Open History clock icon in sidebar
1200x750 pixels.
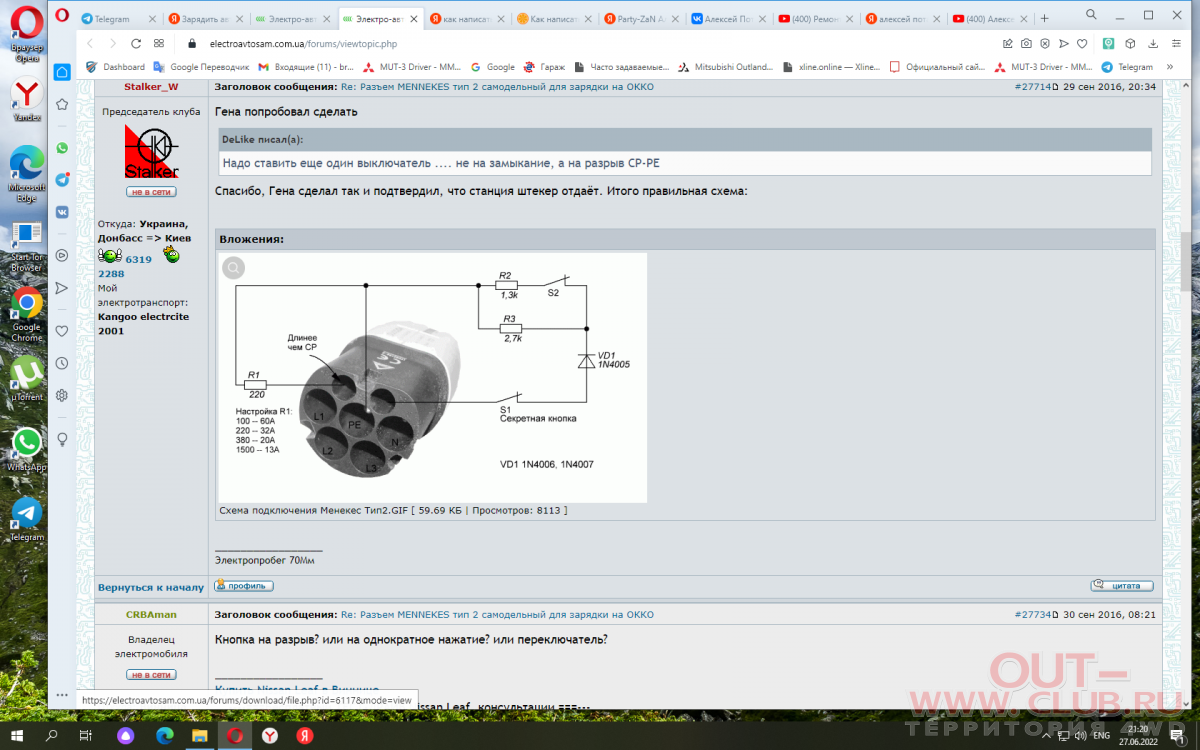[x=62, y=363]
